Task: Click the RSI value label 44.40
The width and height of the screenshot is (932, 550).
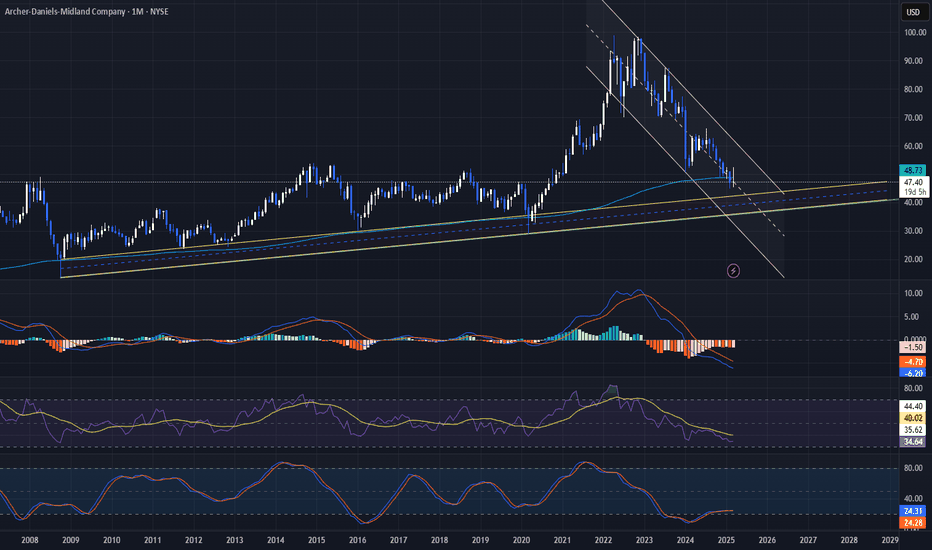Action: click(x=913, y=407)
